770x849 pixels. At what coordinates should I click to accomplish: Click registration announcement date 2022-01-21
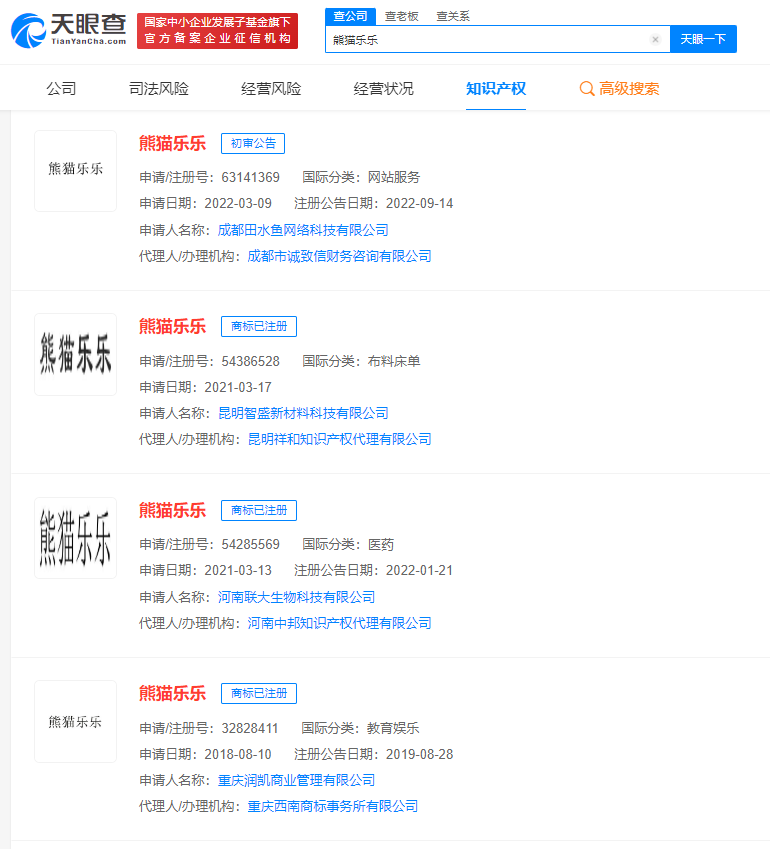[x=419, y=570]
